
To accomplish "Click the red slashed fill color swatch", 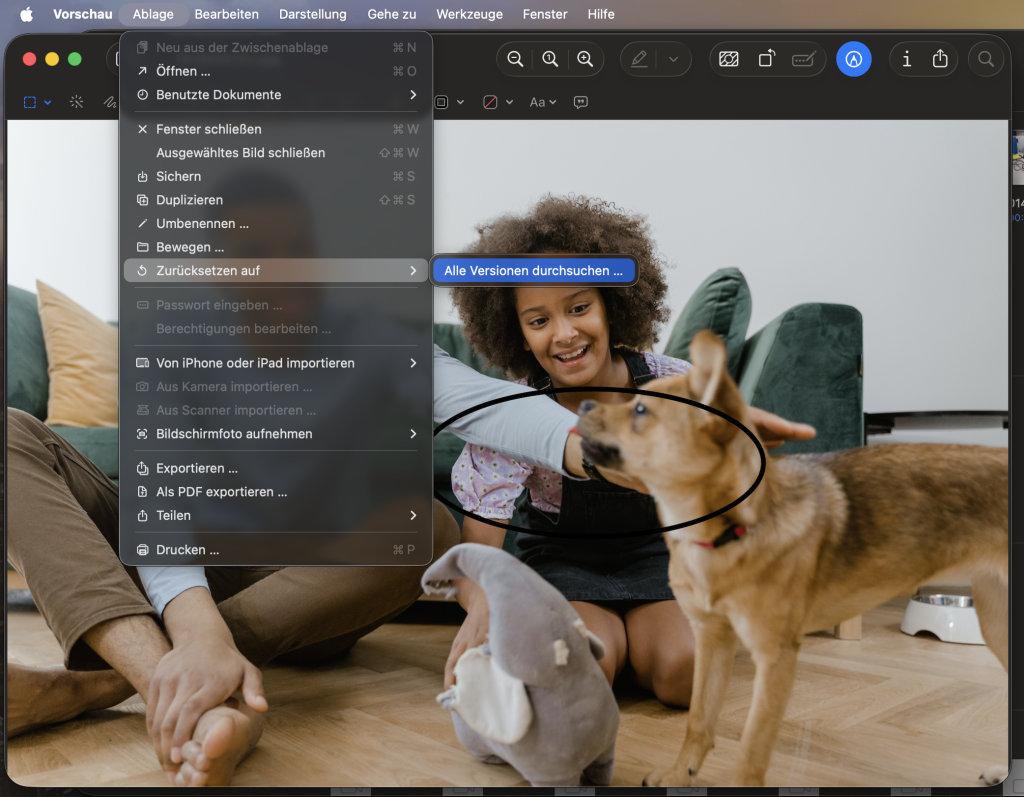I will 490,102.
